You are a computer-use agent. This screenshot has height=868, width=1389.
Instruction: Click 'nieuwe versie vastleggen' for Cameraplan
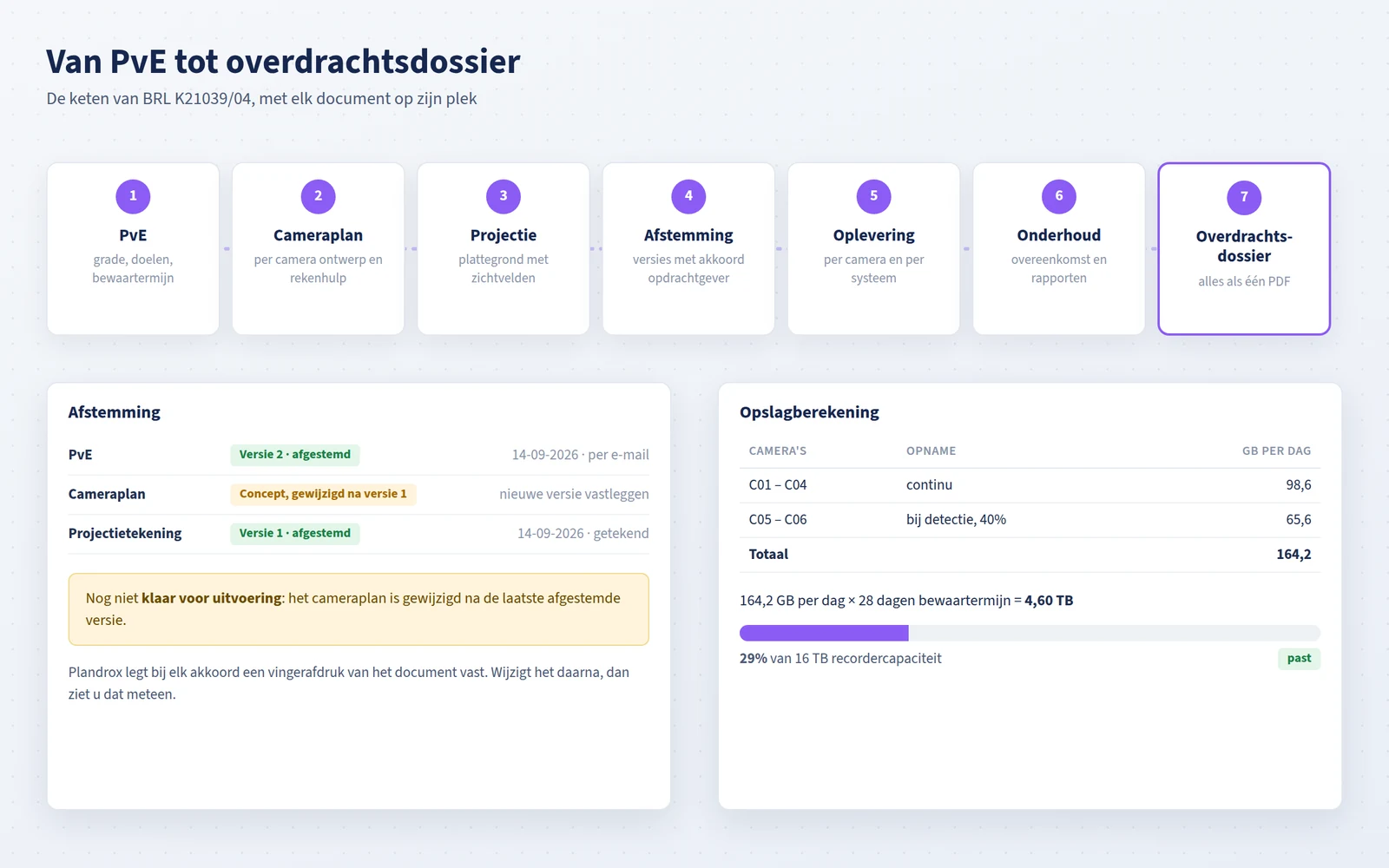click(x=574, y=494)
